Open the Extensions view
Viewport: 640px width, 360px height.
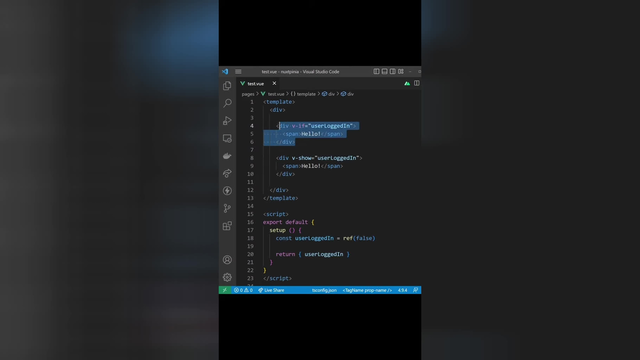pos(227,226)
